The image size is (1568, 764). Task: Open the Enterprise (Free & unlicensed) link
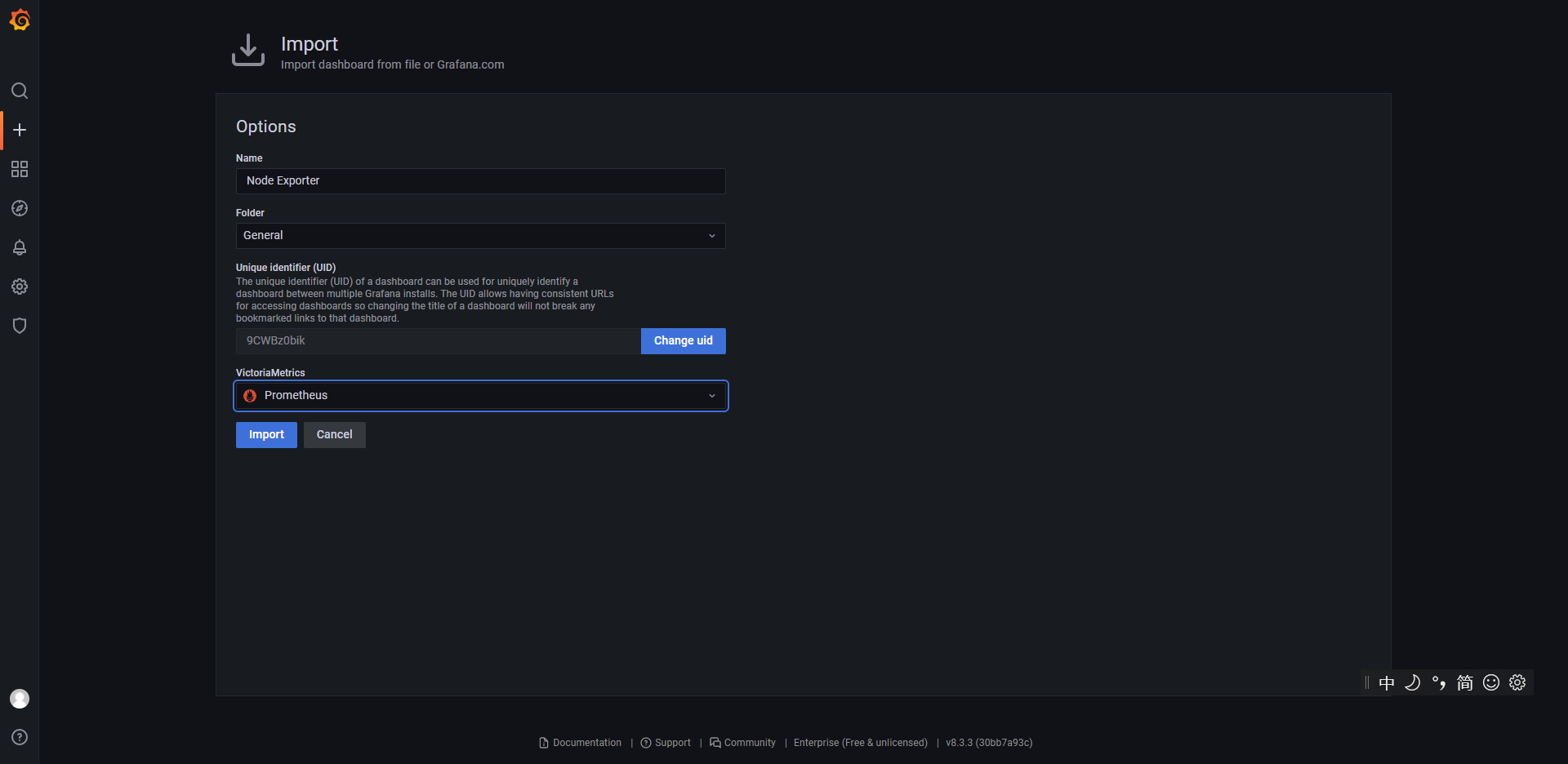(861, 743)
